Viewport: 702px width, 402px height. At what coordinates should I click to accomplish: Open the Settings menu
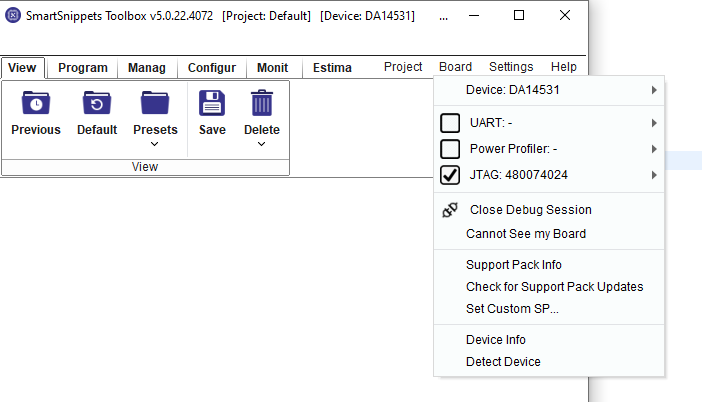tap(511, 67)
